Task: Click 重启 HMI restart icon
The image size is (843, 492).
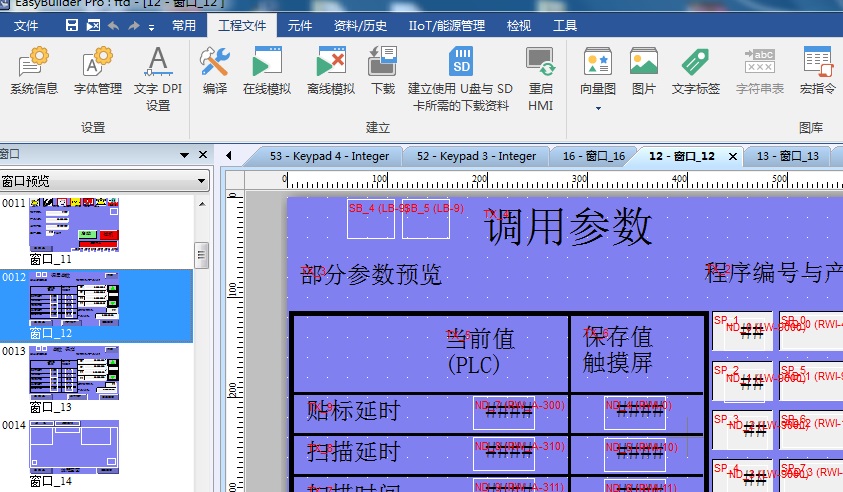Action: point(540,78)
